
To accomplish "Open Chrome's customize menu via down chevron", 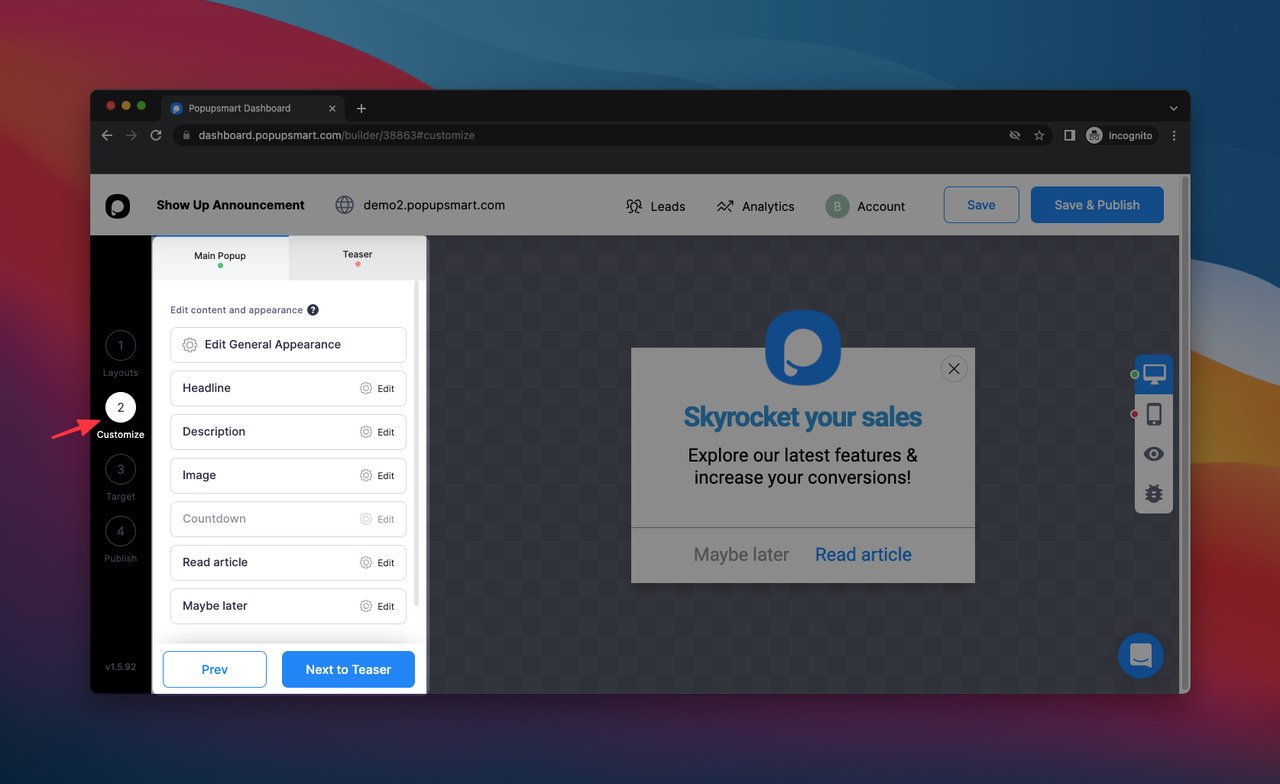I will pos(1172,108).
